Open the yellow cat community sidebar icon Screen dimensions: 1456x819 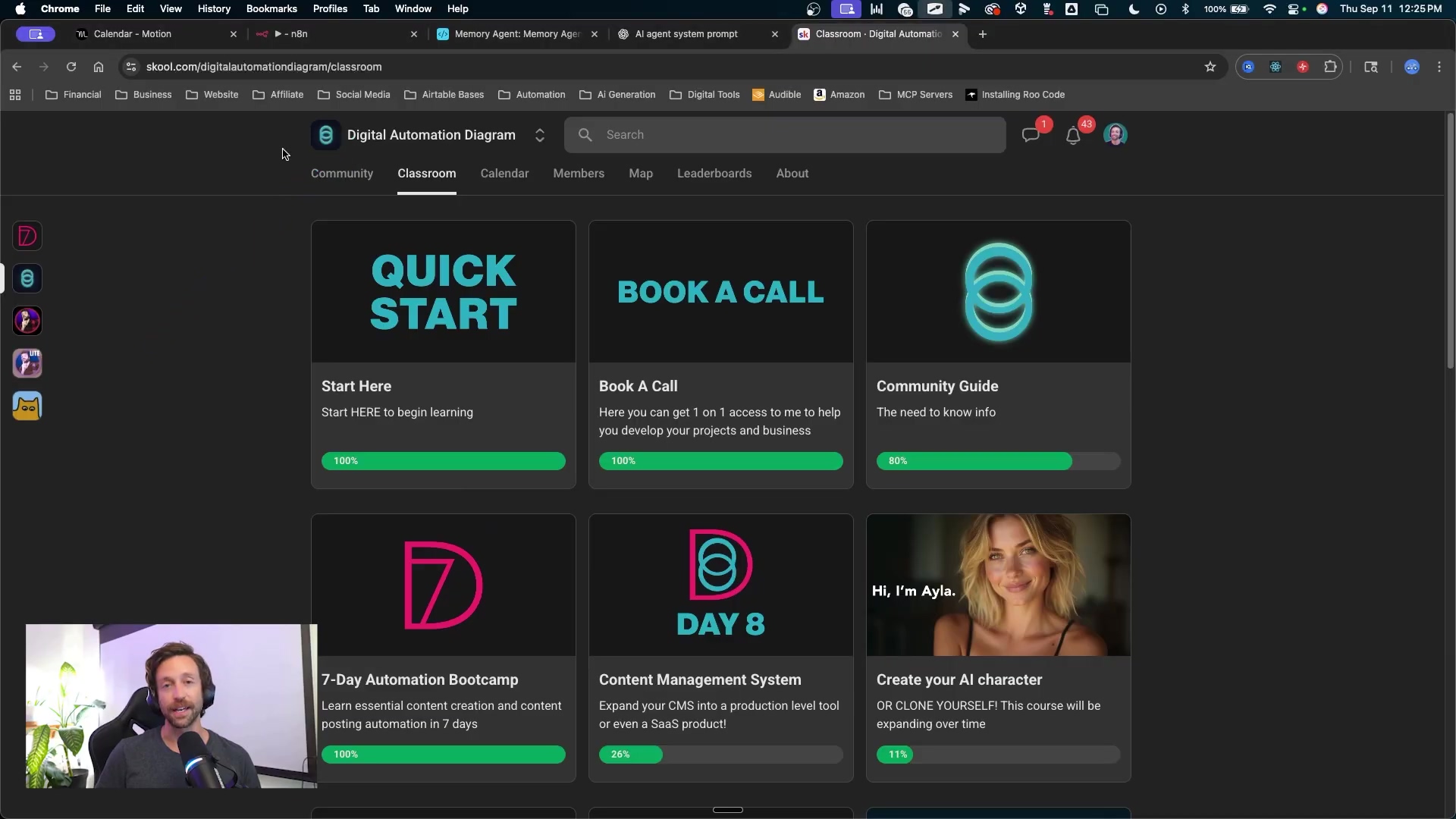(x=27, y=406)
